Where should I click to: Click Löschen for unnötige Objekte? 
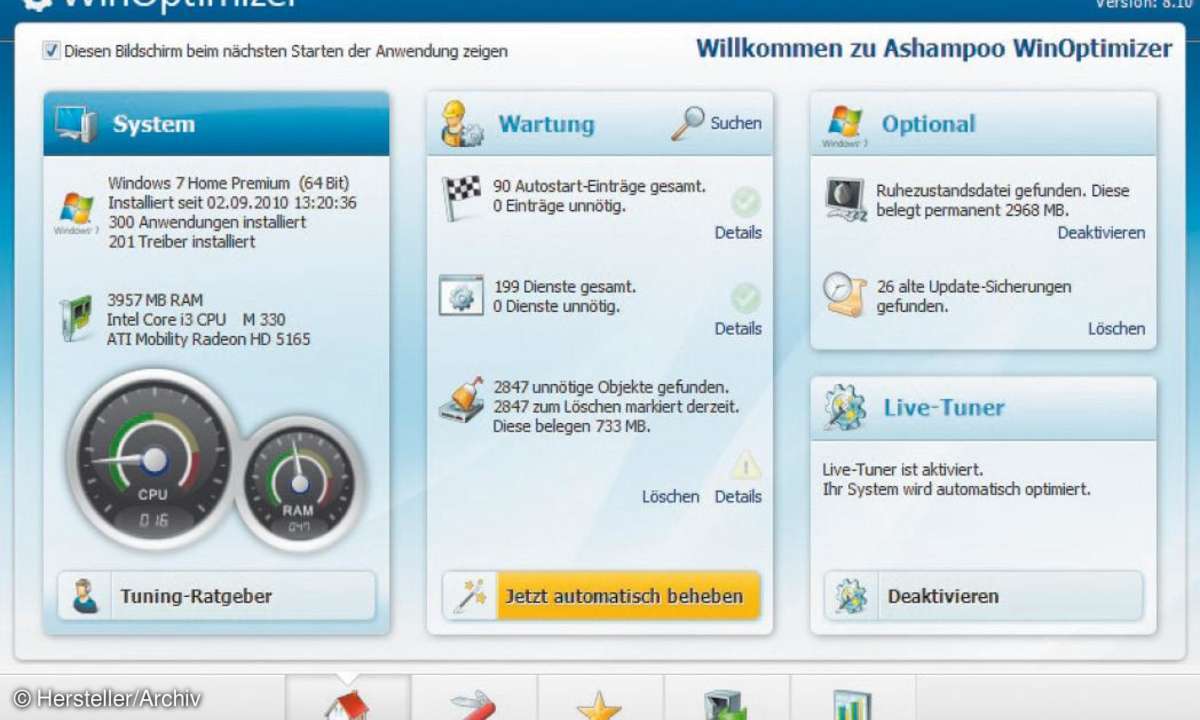tap(670, 496)
